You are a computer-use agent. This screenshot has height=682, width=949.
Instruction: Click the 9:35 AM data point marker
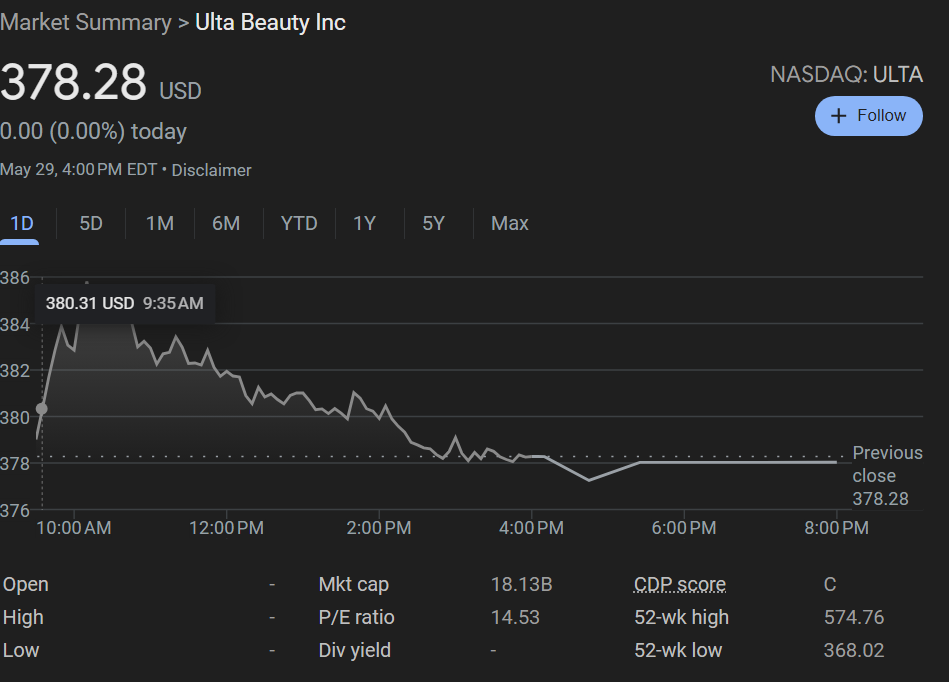tap(42, 408)
